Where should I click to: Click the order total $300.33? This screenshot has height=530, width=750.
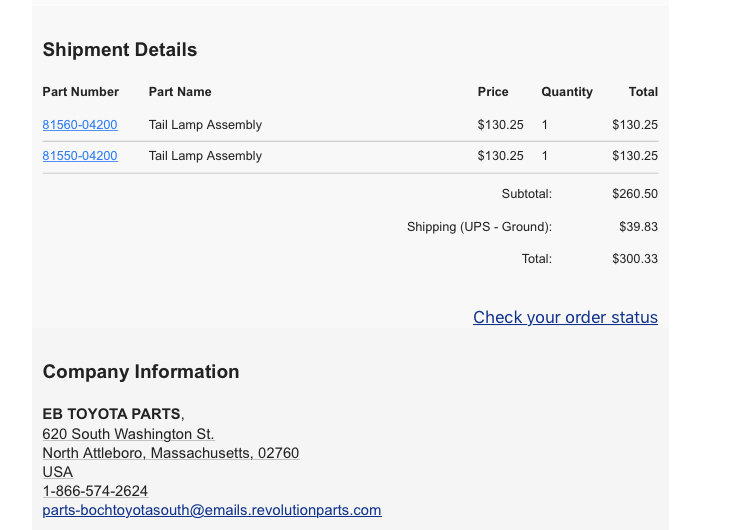point(635,259)
